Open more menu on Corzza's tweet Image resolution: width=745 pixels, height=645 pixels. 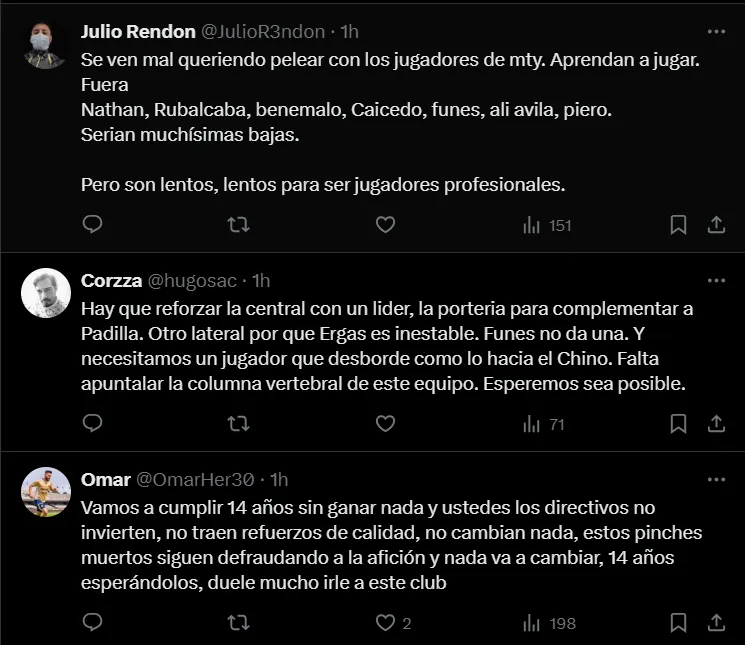tap(716, 281)
